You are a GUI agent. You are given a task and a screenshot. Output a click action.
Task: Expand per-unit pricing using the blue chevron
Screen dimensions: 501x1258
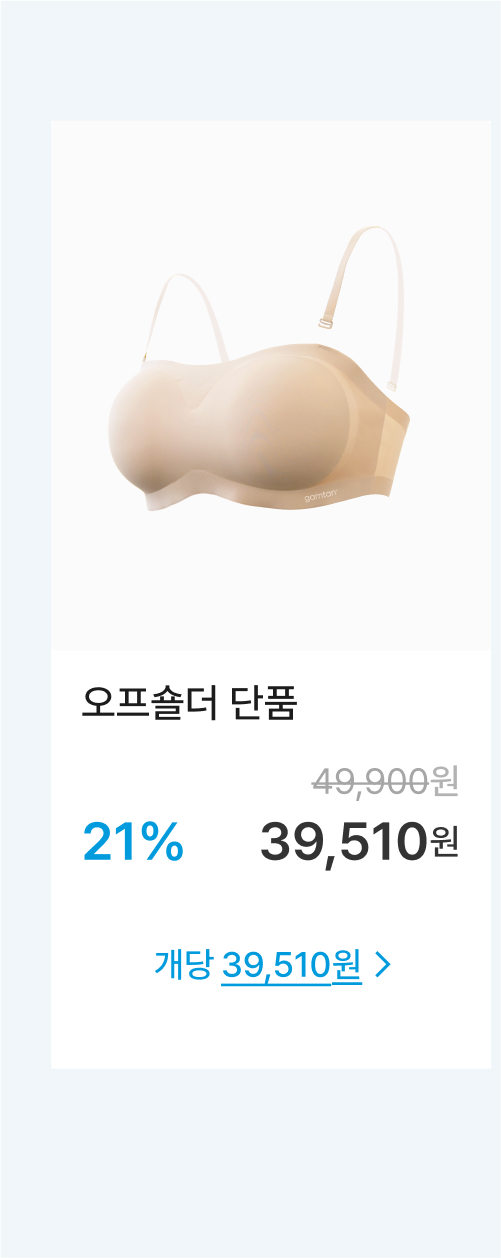coord(385,965)
